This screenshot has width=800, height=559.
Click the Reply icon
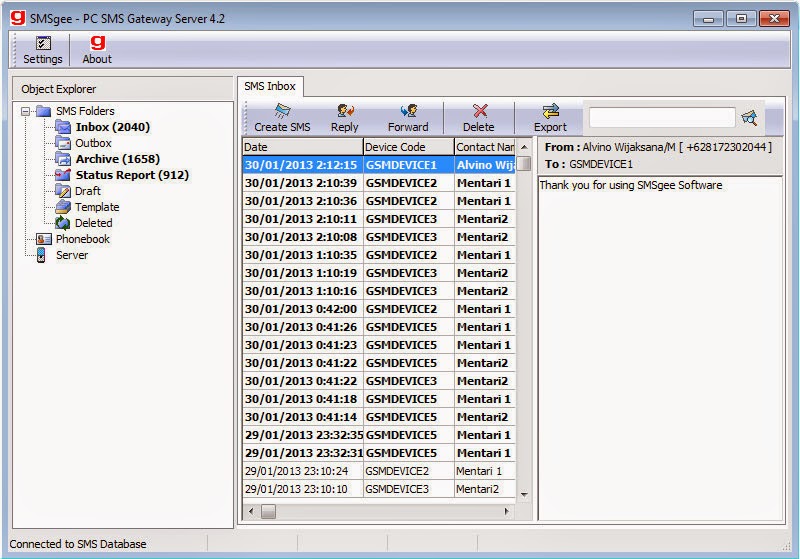pyautogui.click(x=345, y=111)
